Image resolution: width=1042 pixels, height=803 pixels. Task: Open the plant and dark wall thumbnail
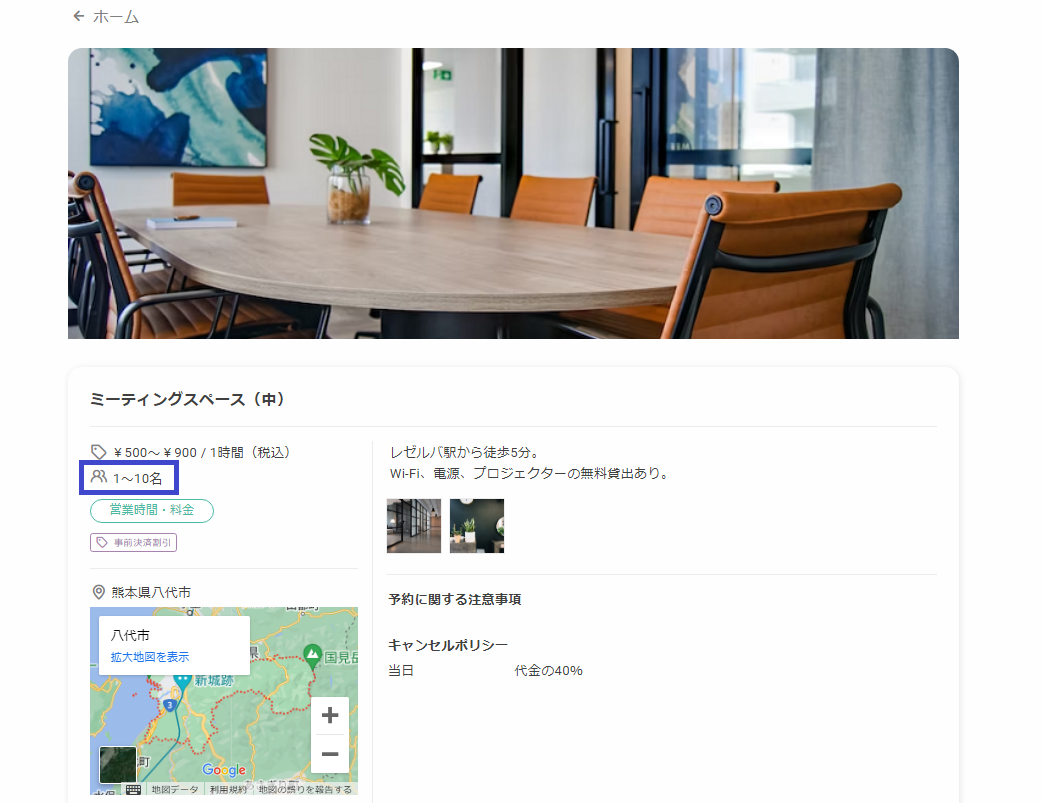(x=477, y=526)
